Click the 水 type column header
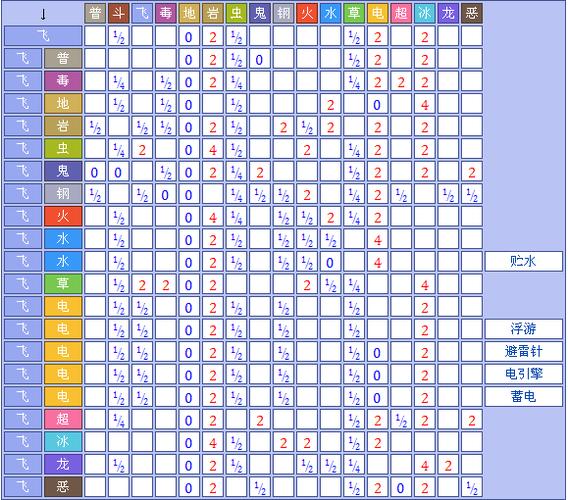 pos(330,13)
